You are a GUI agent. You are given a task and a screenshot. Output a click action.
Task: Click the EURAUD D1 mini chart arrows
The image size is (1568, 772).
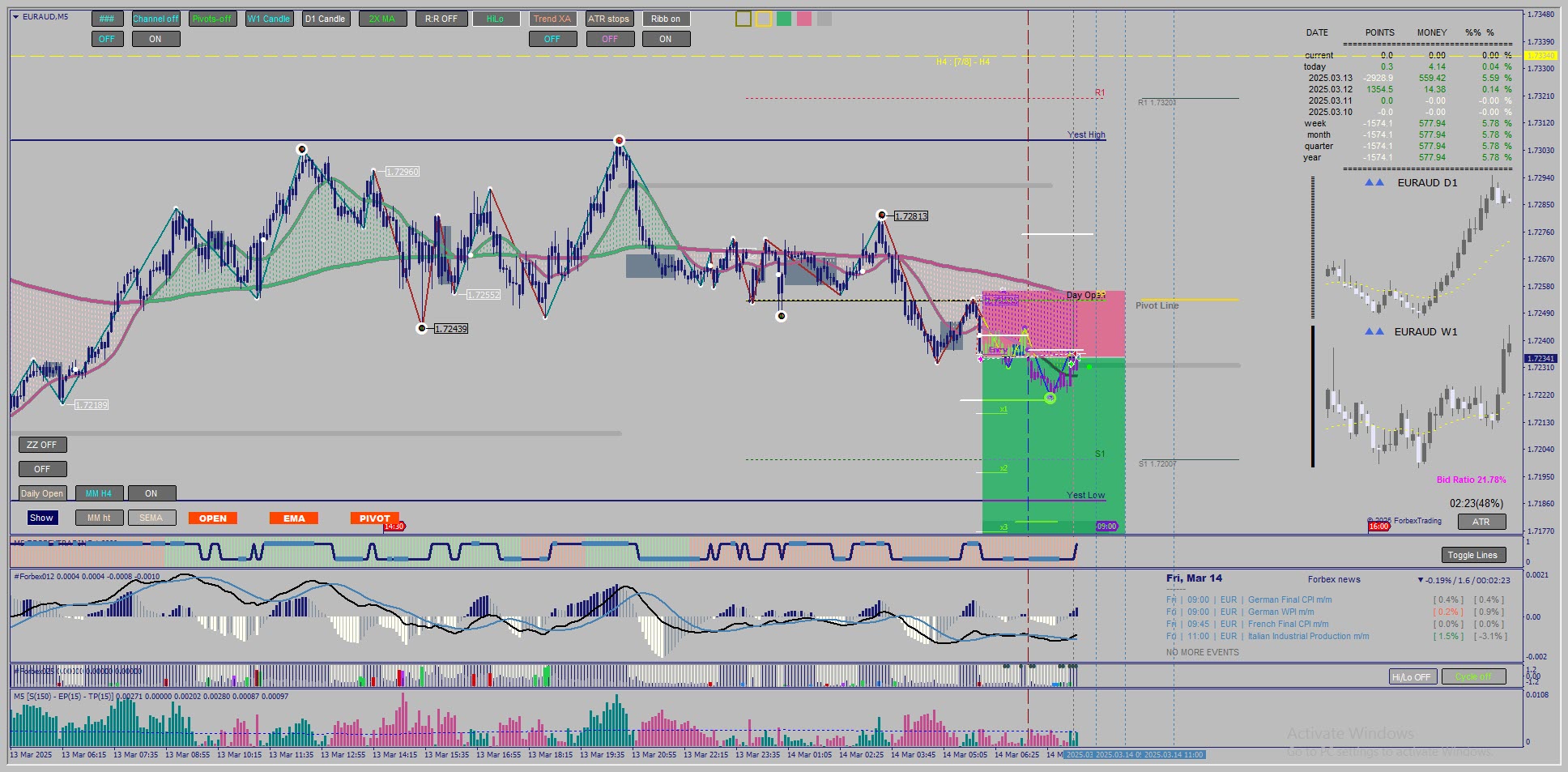[x=1374, y=182]
